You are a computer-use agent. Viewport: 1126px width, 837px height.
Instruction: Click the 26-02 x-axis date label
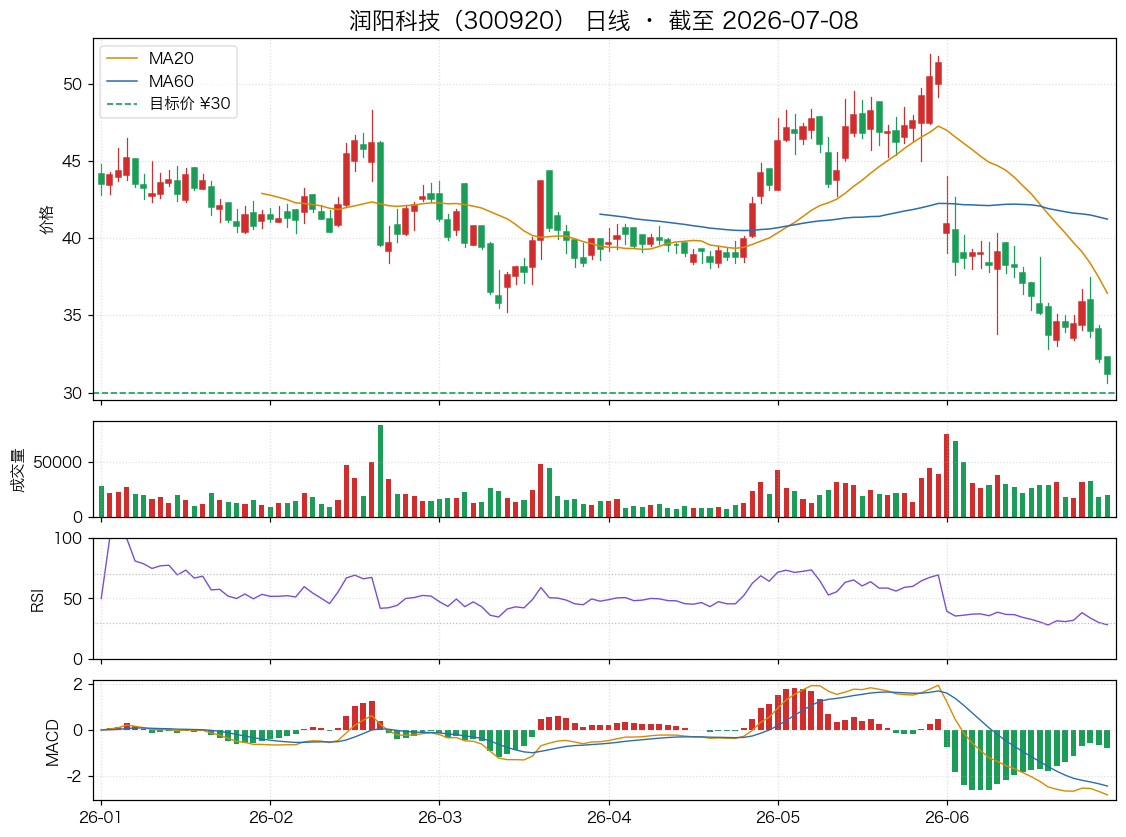point(271,817)
